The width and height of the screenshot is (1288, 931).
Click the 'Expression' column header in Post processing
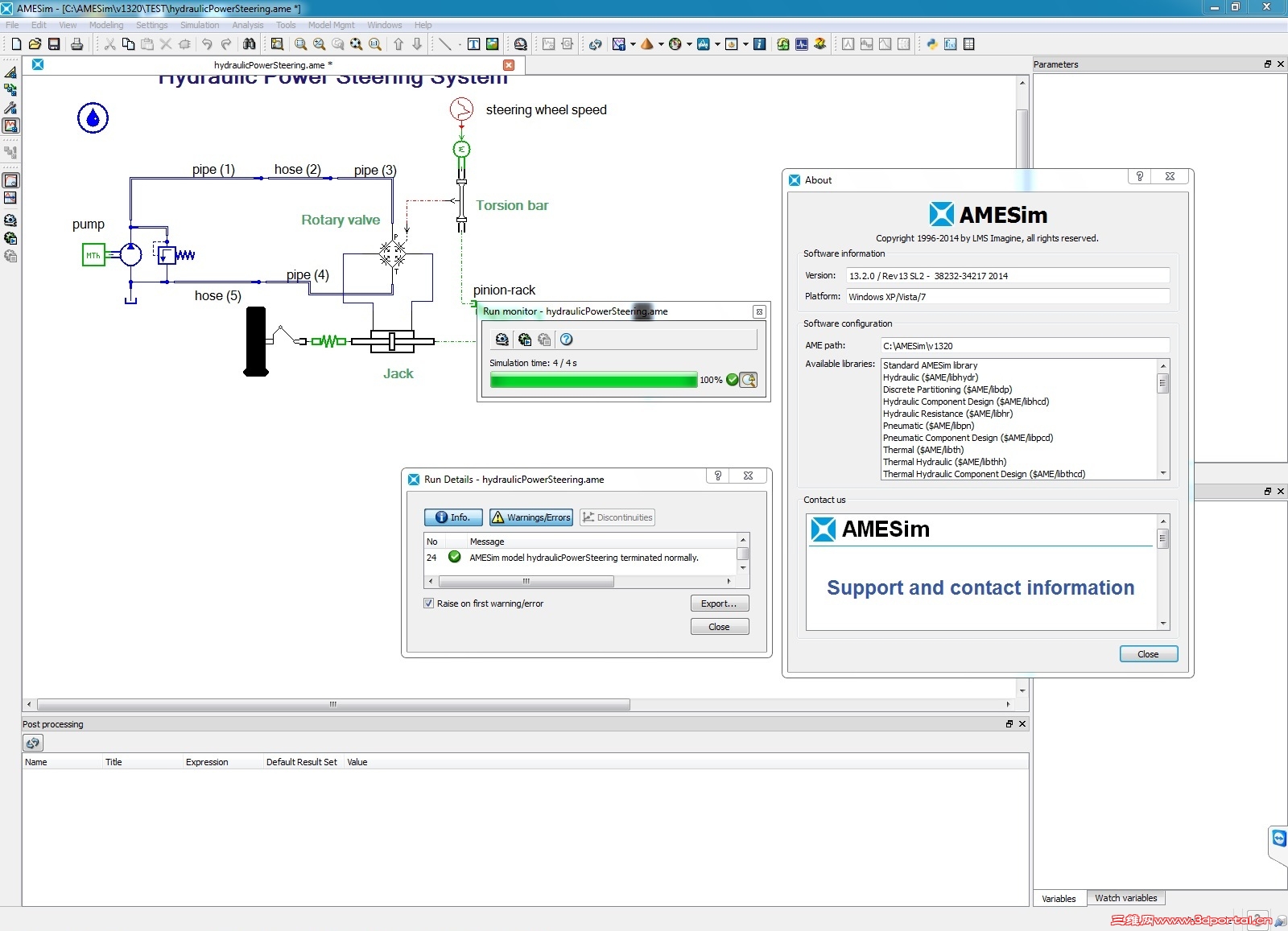tap(207, 762)
